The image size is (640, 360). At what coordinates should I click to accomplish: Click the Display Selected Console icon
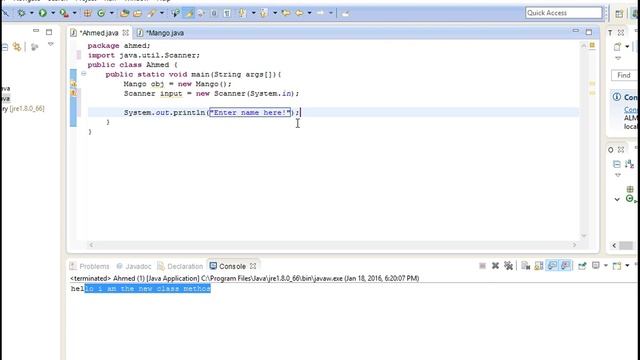pos(596,266)
